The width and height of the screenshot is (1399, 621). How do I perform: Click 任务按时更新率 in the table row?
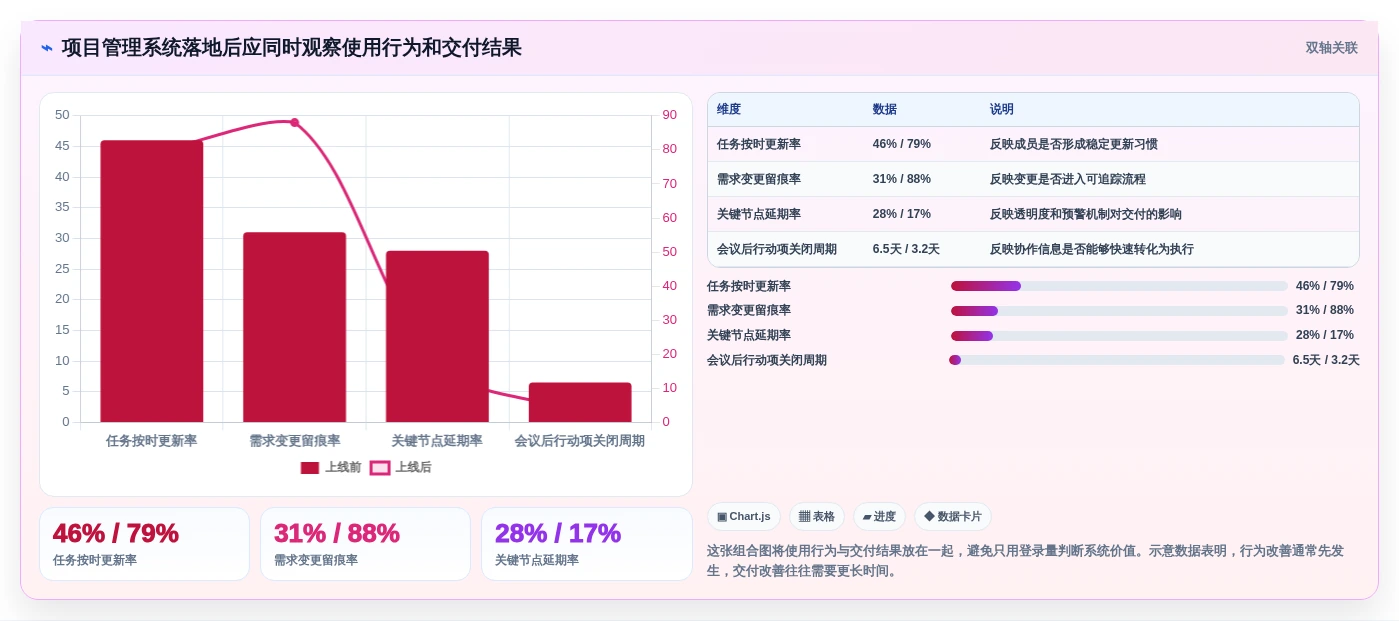(759, 144)
